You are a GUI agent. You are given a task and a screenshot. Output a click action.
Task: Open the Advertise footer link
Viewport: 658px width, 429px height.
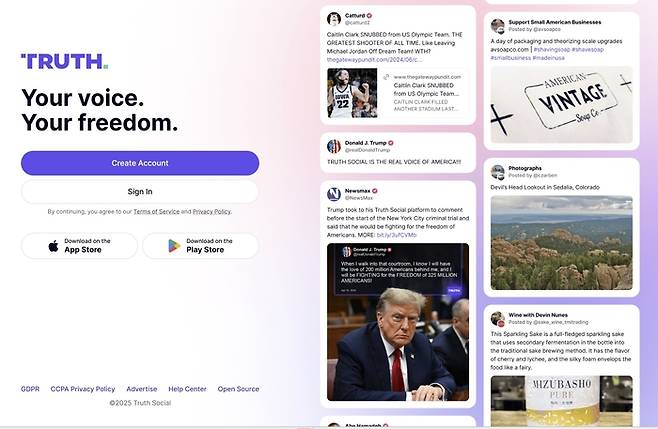(x=142, y=389)
